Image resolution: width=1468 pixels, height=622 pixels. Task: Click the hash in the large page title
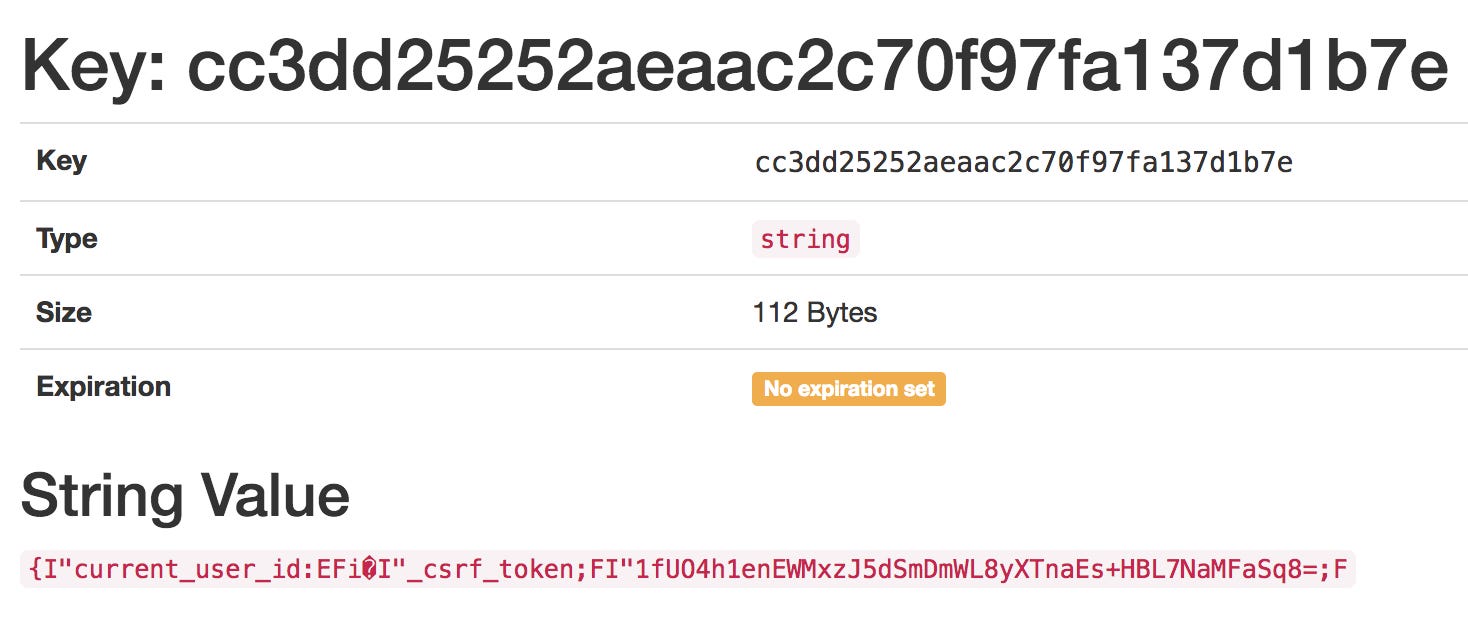click(818, 67)
